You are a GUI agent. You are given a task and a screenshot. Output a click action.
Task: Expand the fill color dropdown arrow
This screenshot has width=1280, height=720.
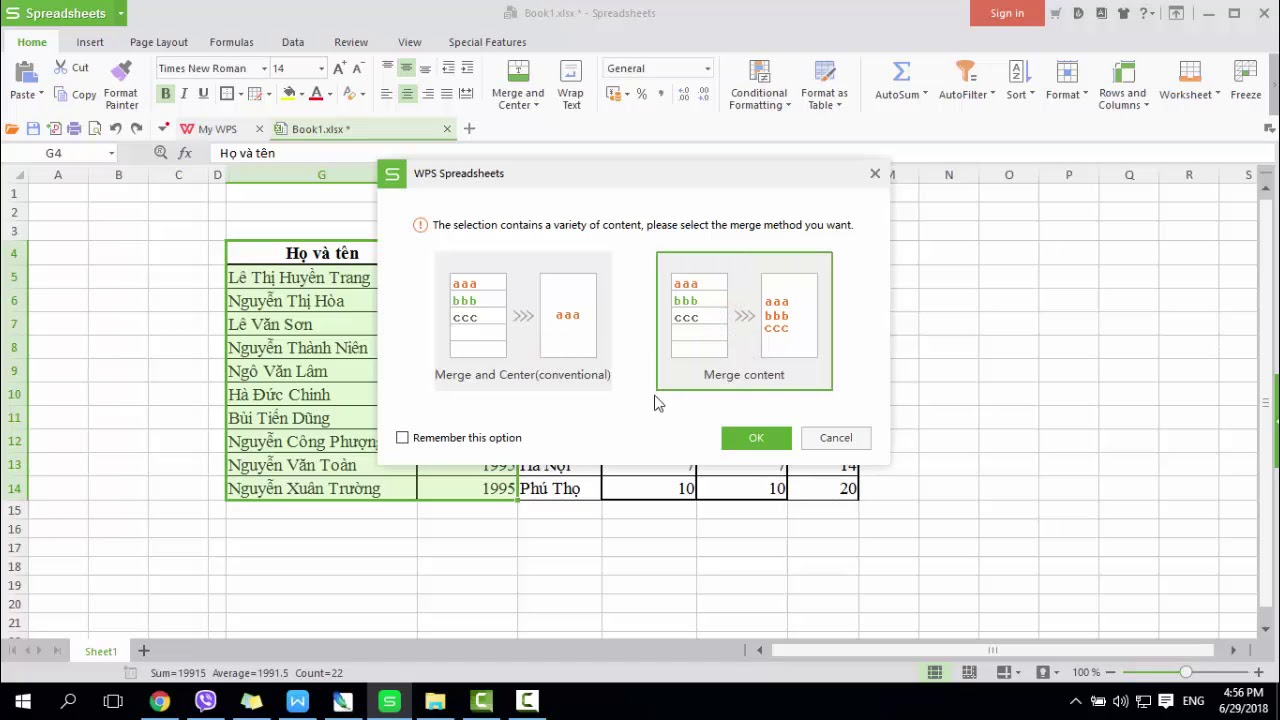303,94
